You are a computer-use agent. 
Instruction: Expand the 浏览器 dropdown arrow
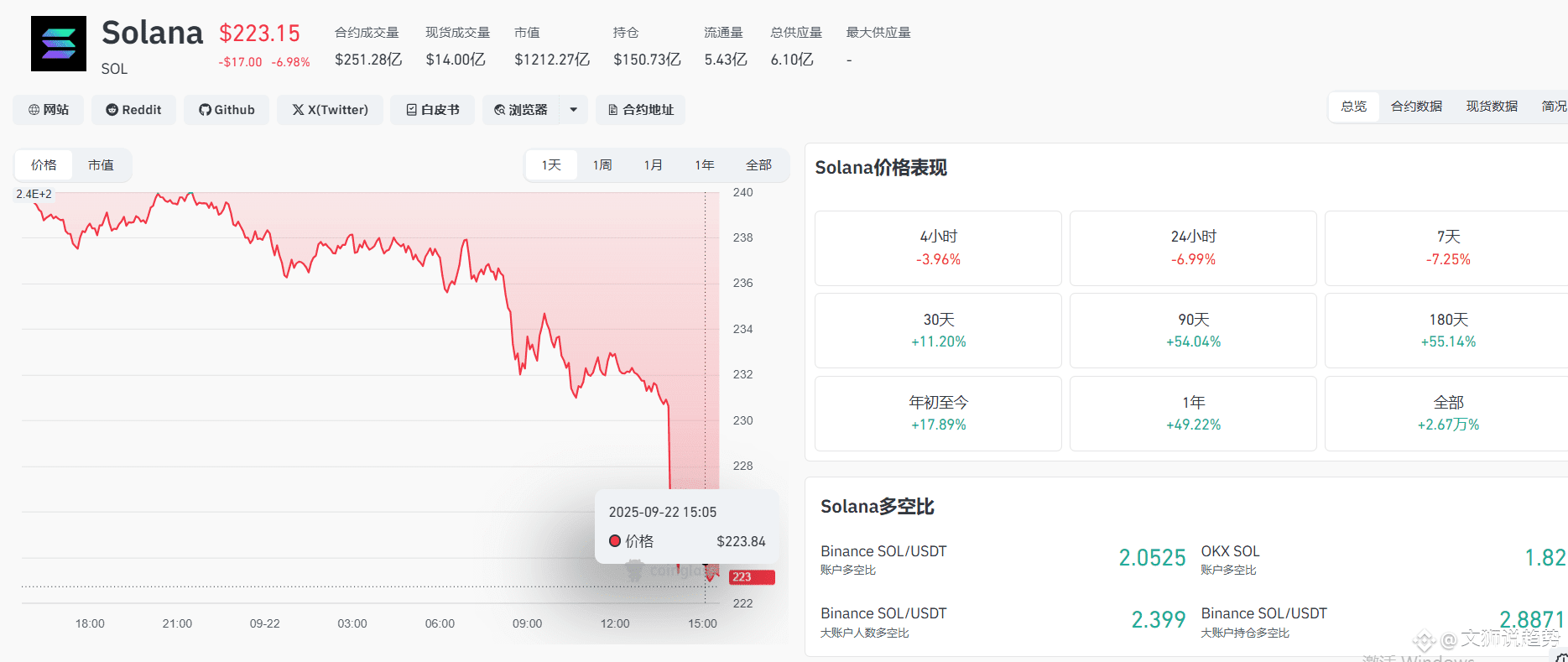click(574, 110)
